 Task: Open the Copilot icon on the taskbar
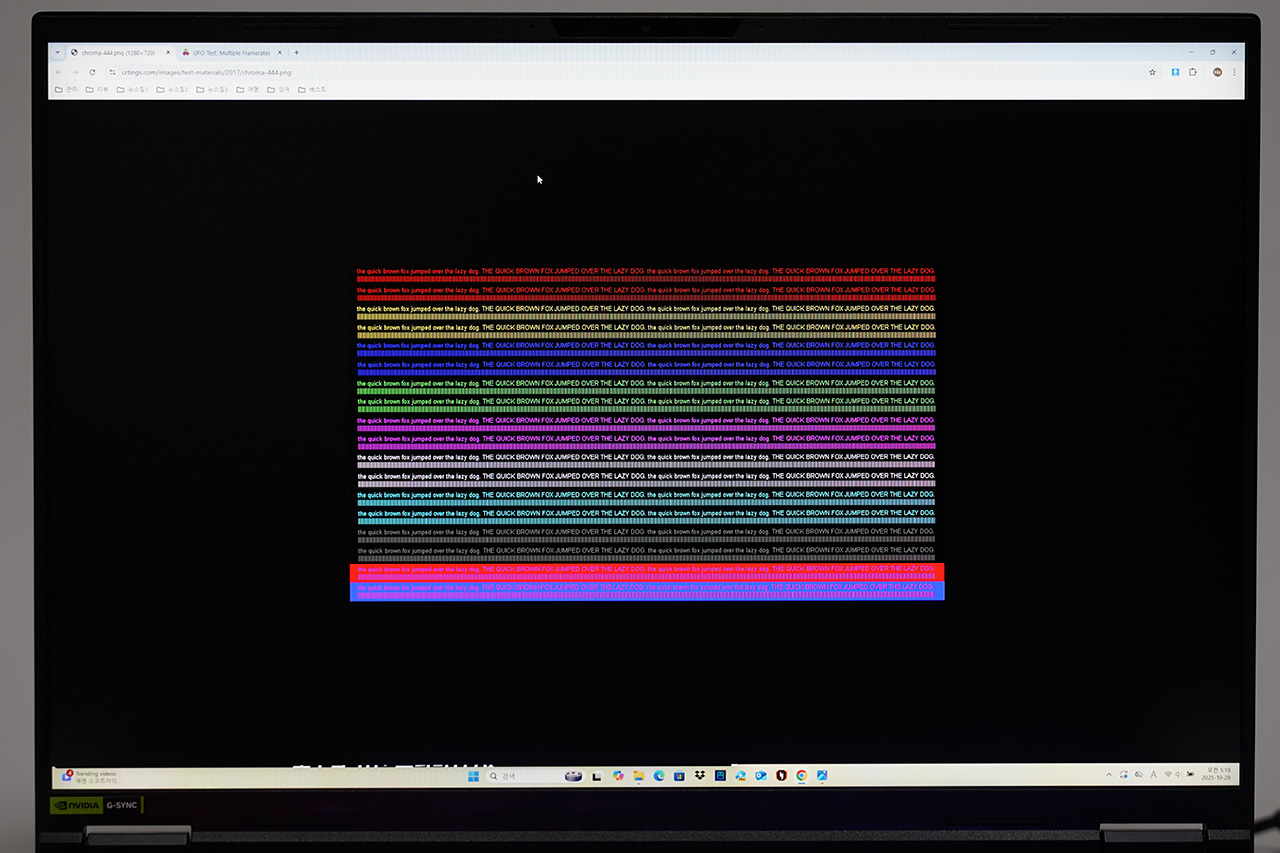pos(618,776)
